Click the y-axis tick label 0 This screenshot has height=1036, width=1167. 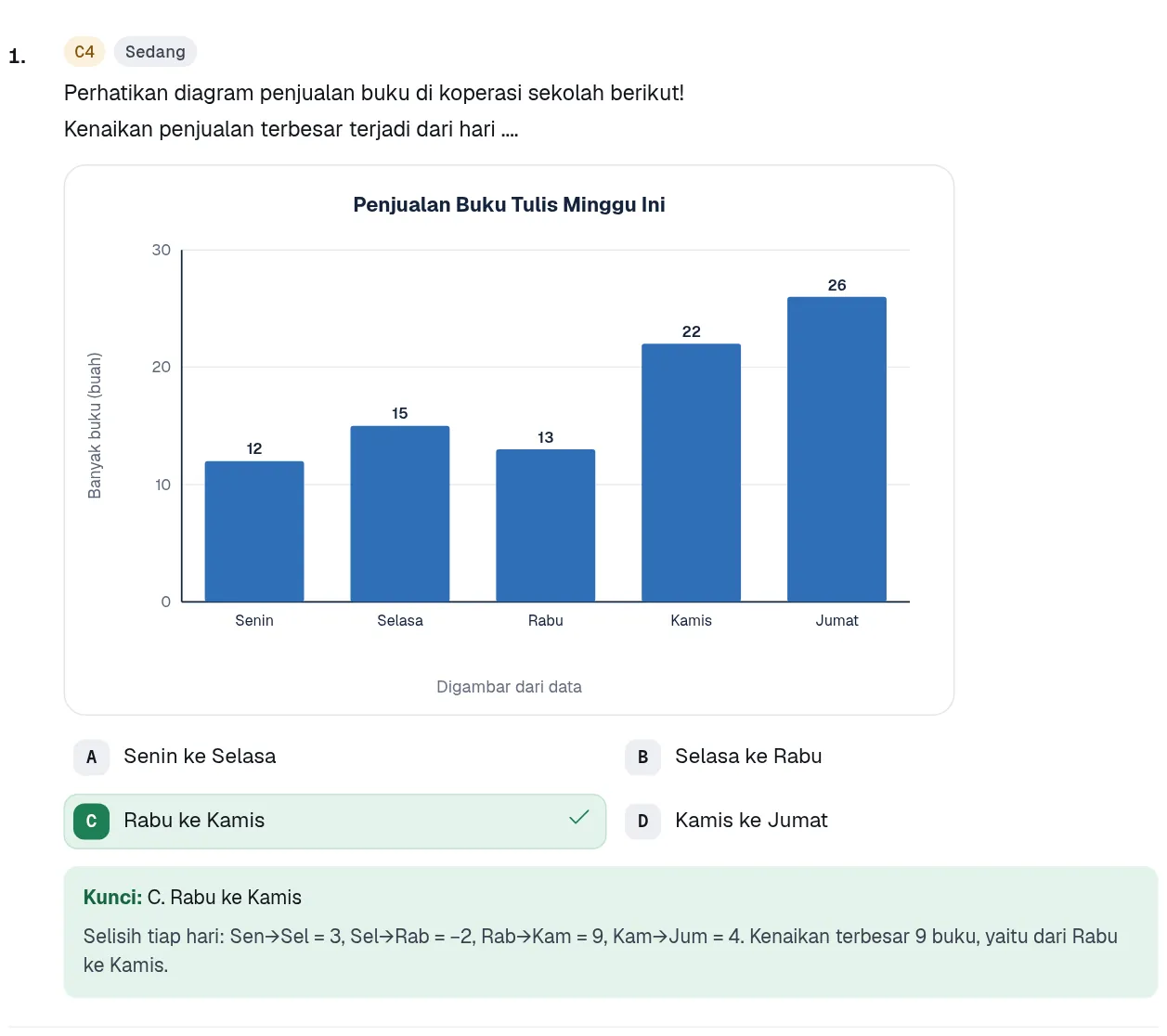pos(166,602)
